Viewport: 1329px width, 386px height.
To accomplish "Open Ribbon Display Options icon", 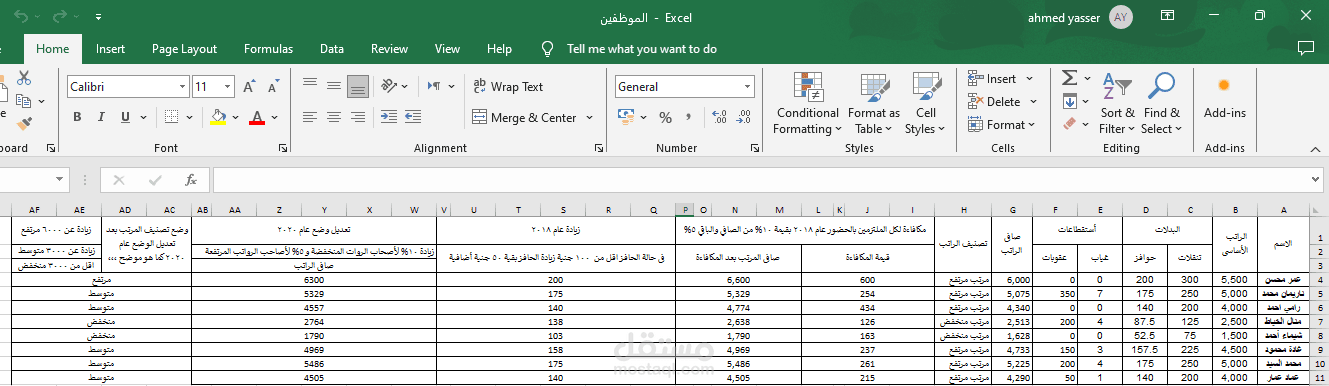I will click(x=1168, y=17).
